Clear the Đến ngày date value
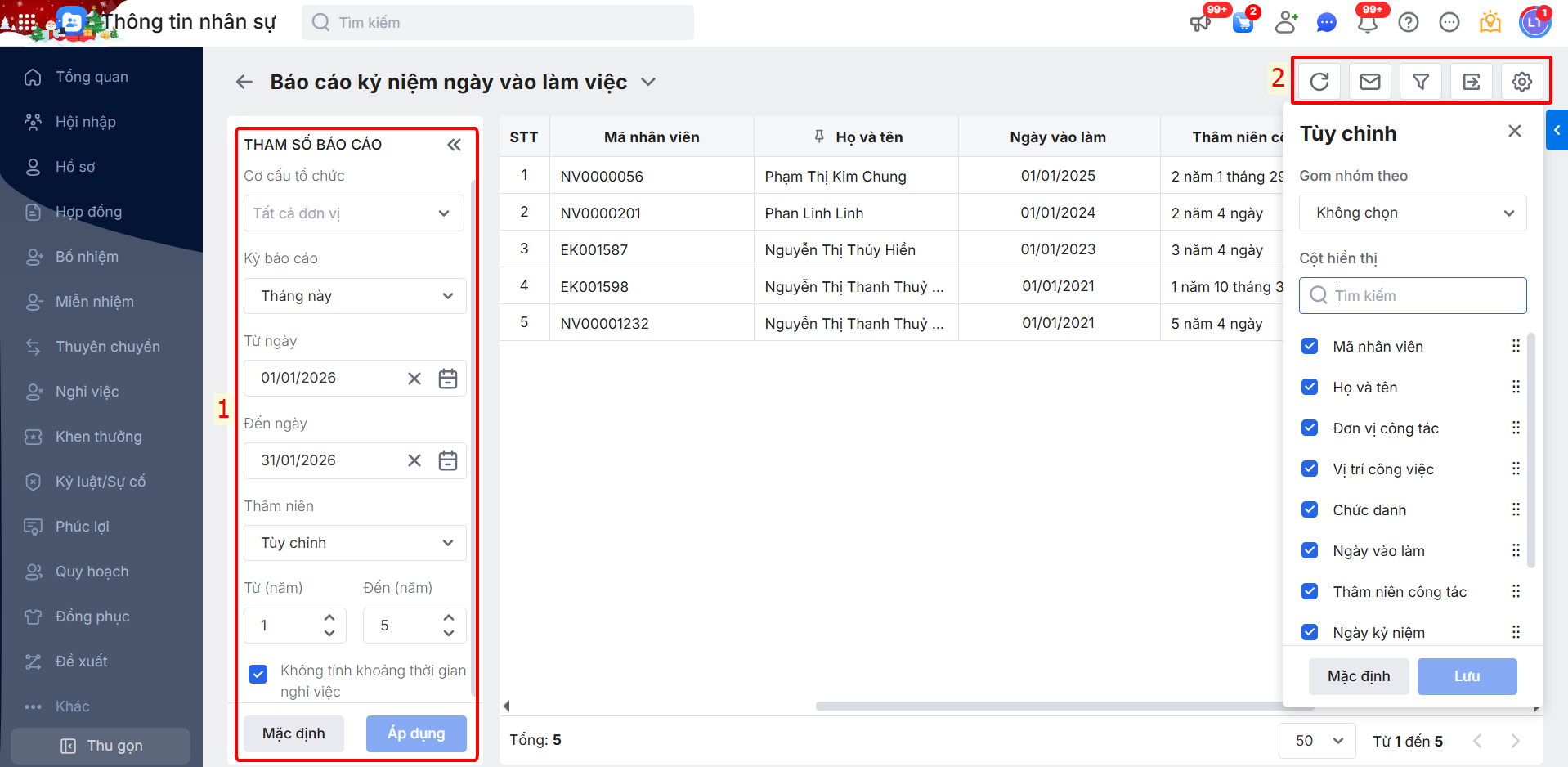The image size is (1568, 767). tap(414, 460)
